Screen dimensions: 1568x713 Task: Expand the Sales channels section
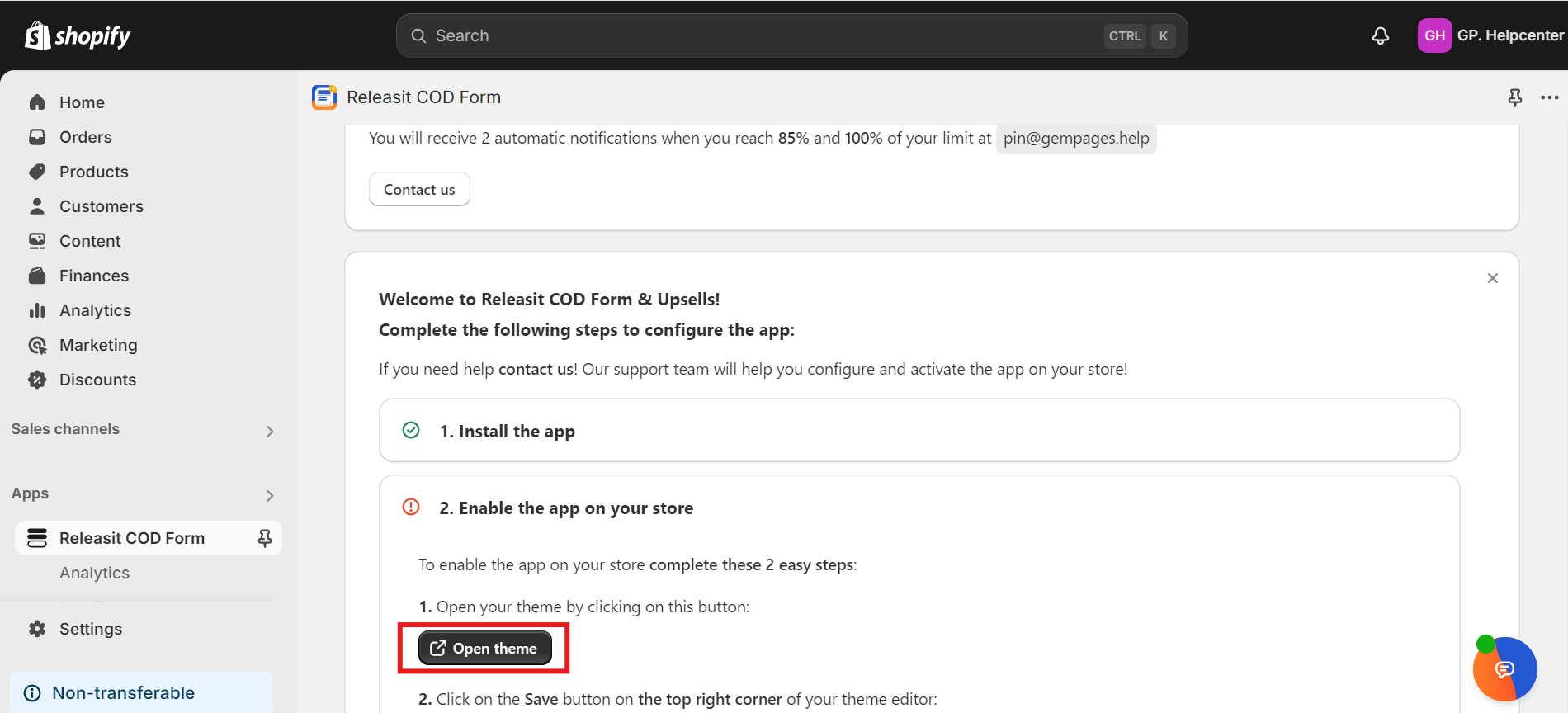pyautogui.click(x=270, y=431)
